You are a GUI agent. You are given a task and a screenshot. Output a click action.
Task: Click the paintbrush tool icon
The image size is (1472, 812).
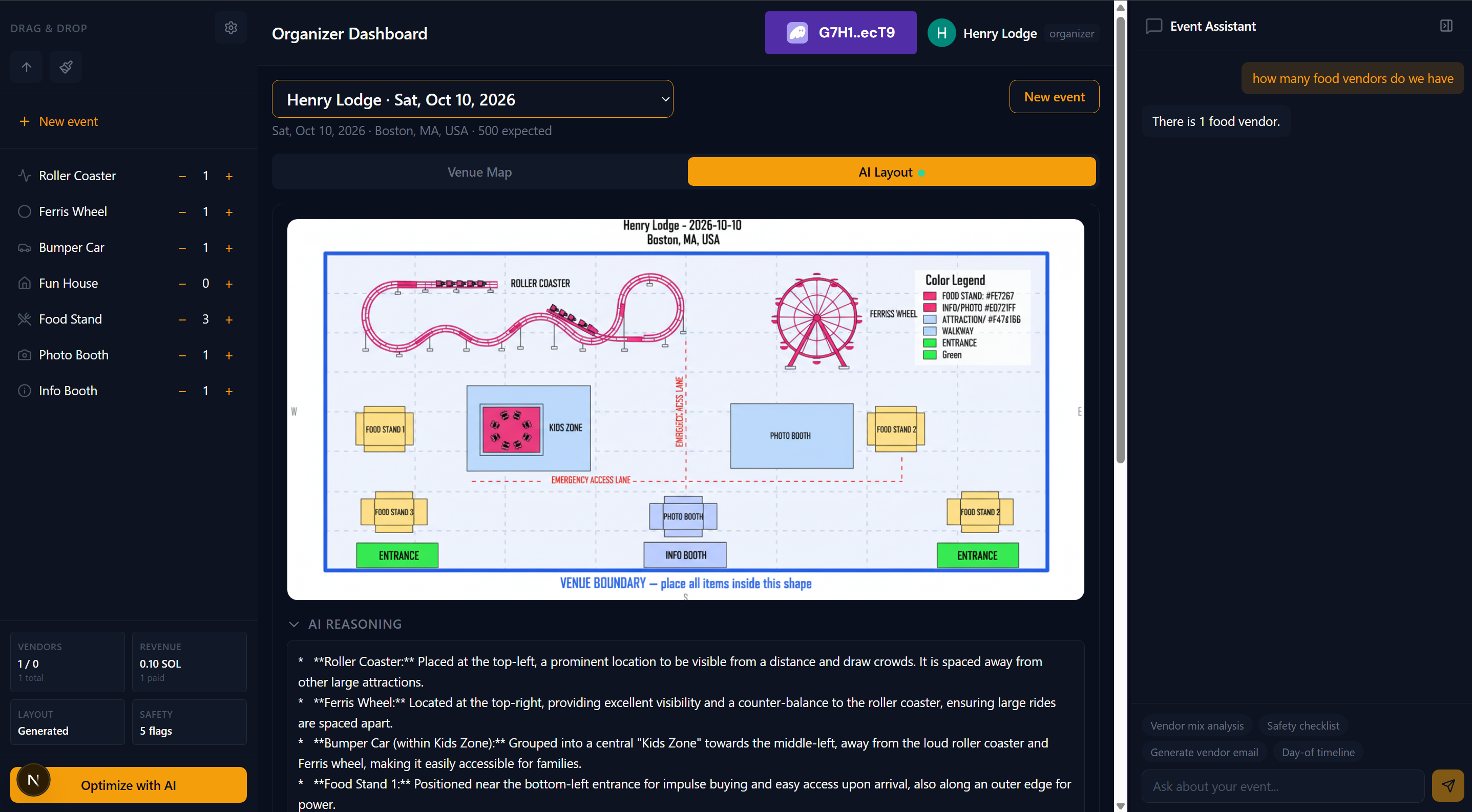pyautogui.click(x=66, y=67)
